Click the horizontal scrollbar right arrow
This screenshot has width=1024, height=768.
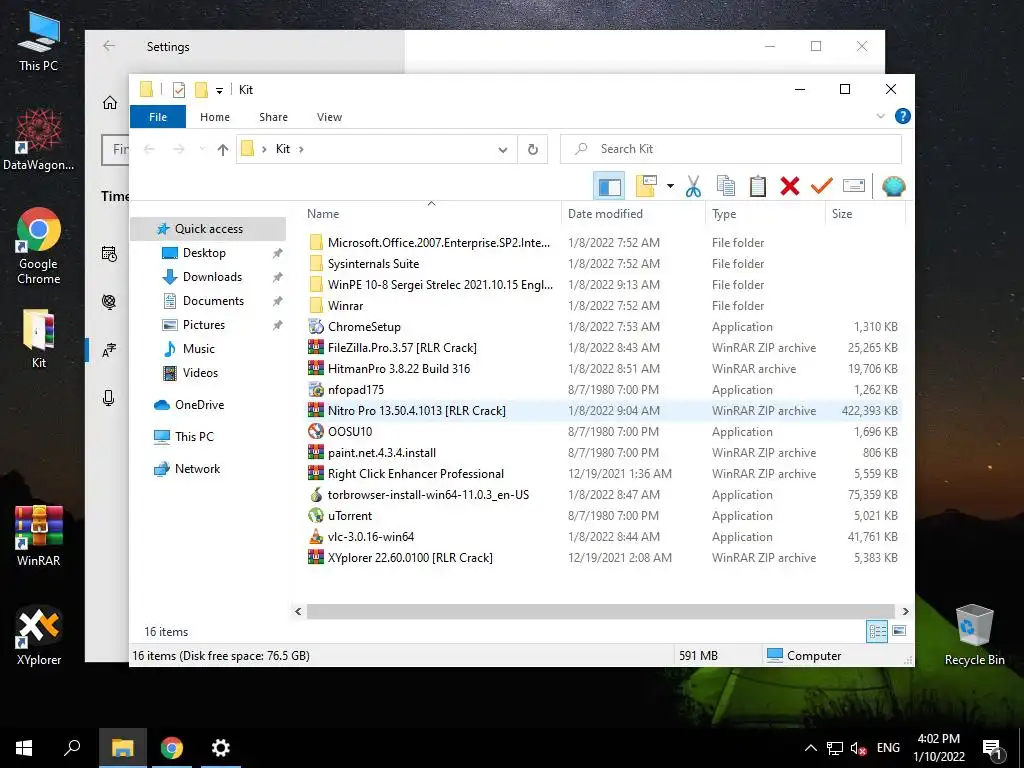pyautogui.click(x=905, y=611)
